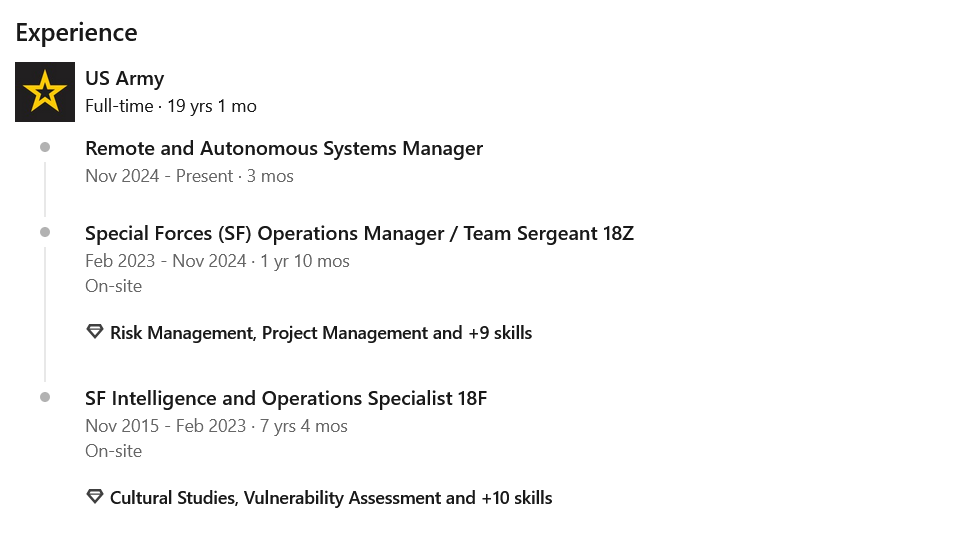Click the gold star in Army logo
Image resolution: width=957 pixels, height=535 pixels.
click(45, 91)
